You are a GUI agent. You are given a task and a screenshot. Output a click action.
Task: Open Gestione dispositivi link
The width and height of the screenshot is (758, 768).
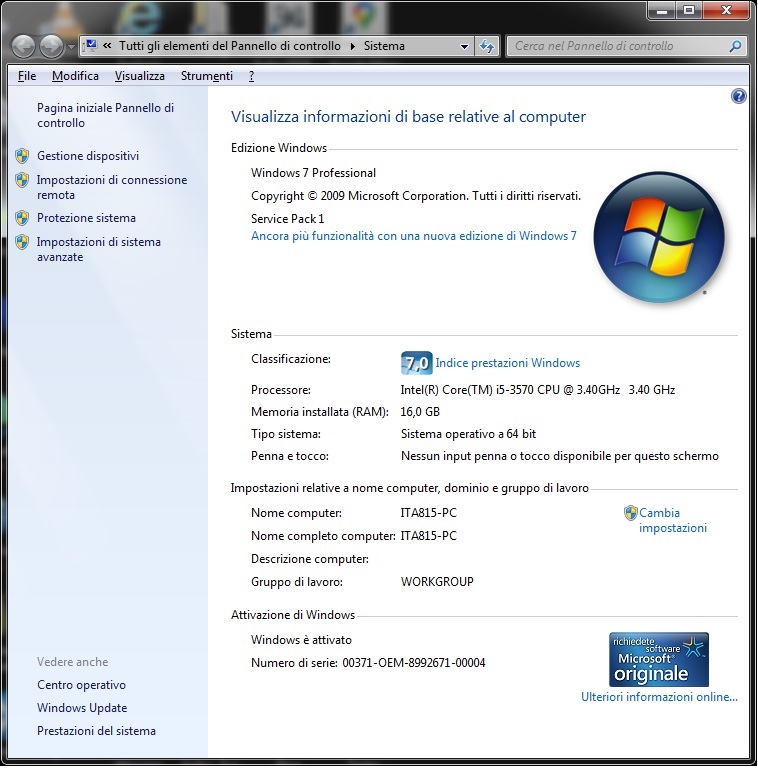88,156
